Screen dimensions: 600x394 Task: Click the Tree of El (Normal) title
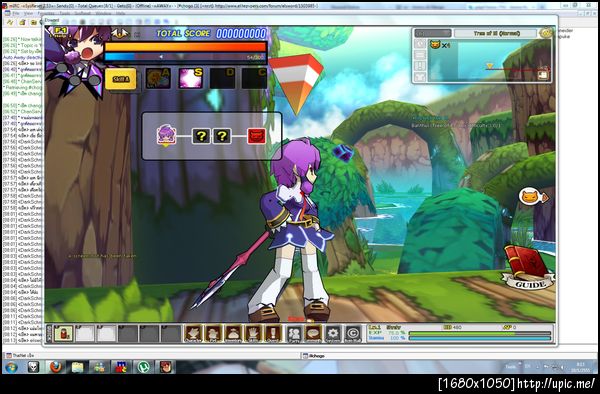496,33
